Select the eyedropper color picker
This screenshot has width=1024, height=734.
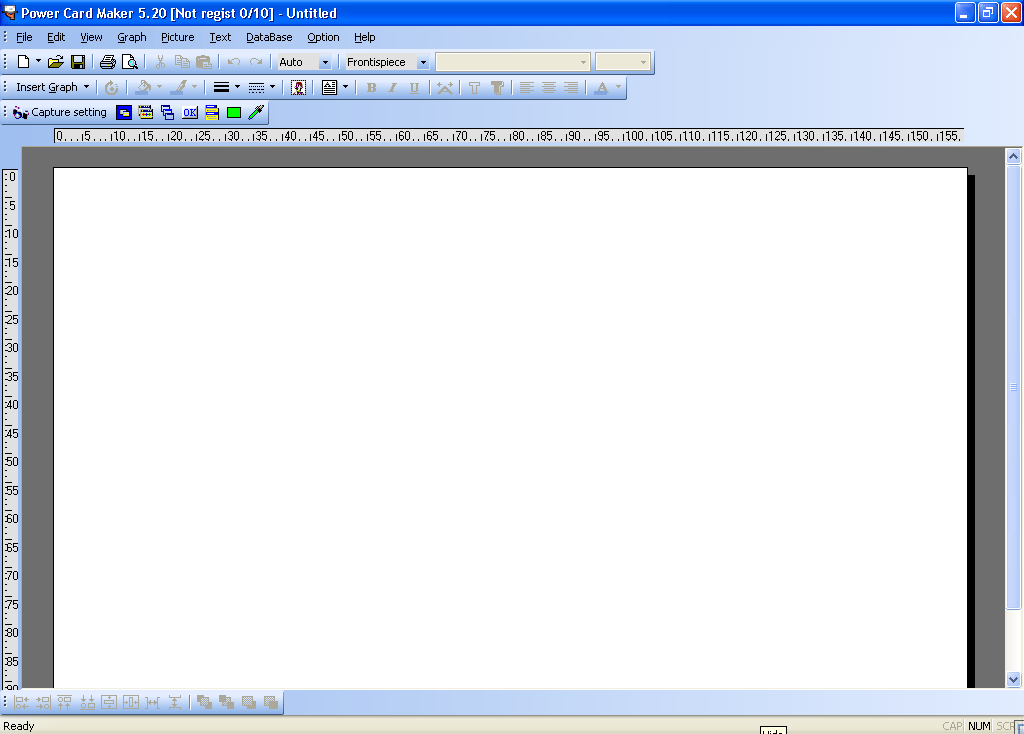pyautogui.click(x=256, y=112)
